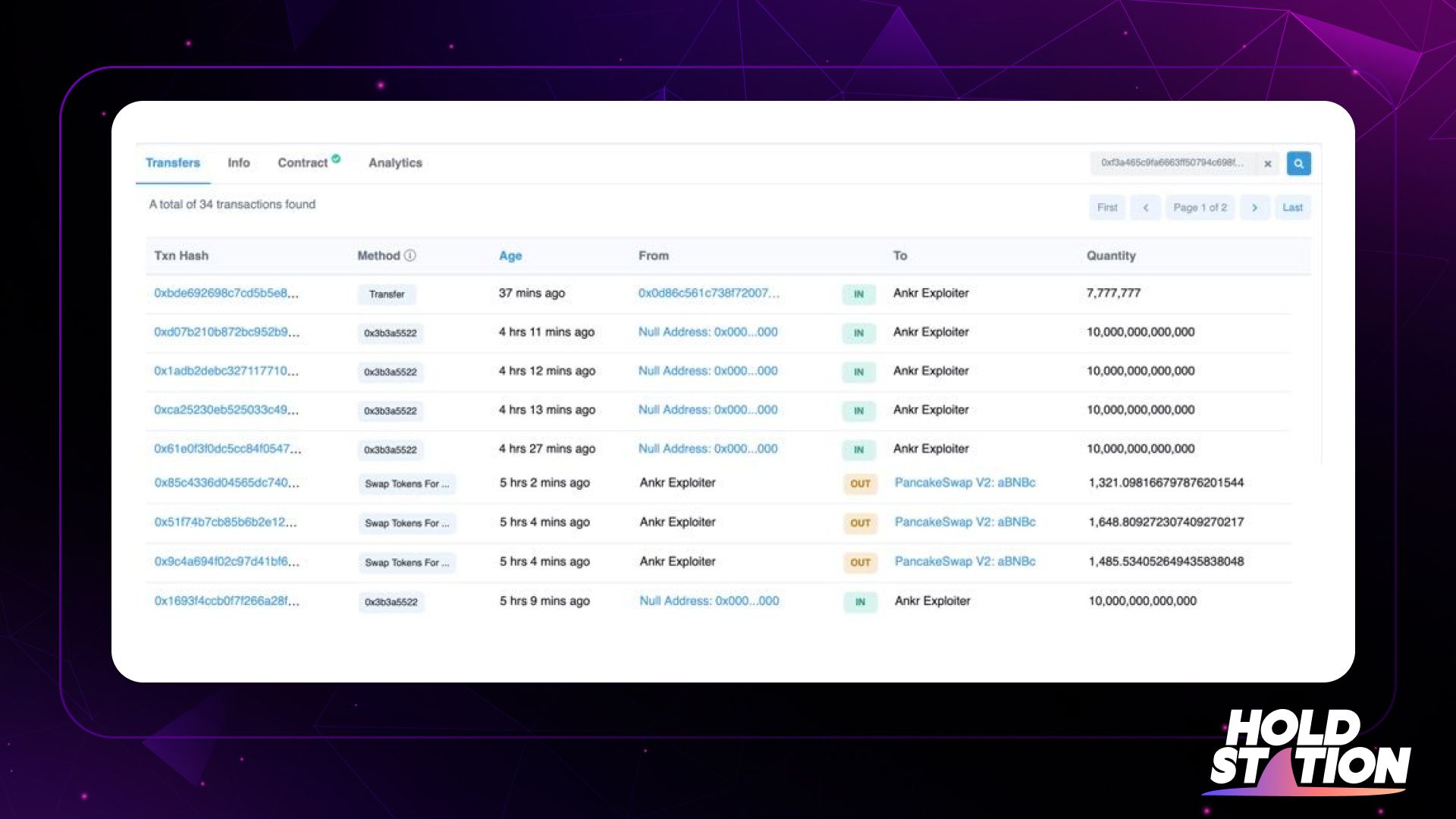Go to previous page with left chevron
The width and height of the screenshot is (1456, 819).
pyautogui.click(x=1145, y=208)
